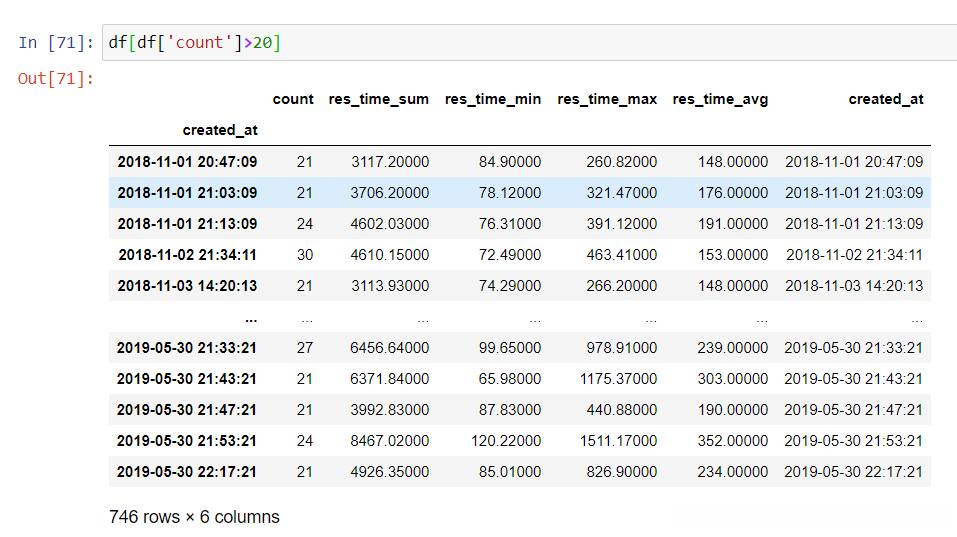Click the value 6371.84000 in res_time_sum
The height and width of the screenshot is (537, 957).
[x=389, y=379]
